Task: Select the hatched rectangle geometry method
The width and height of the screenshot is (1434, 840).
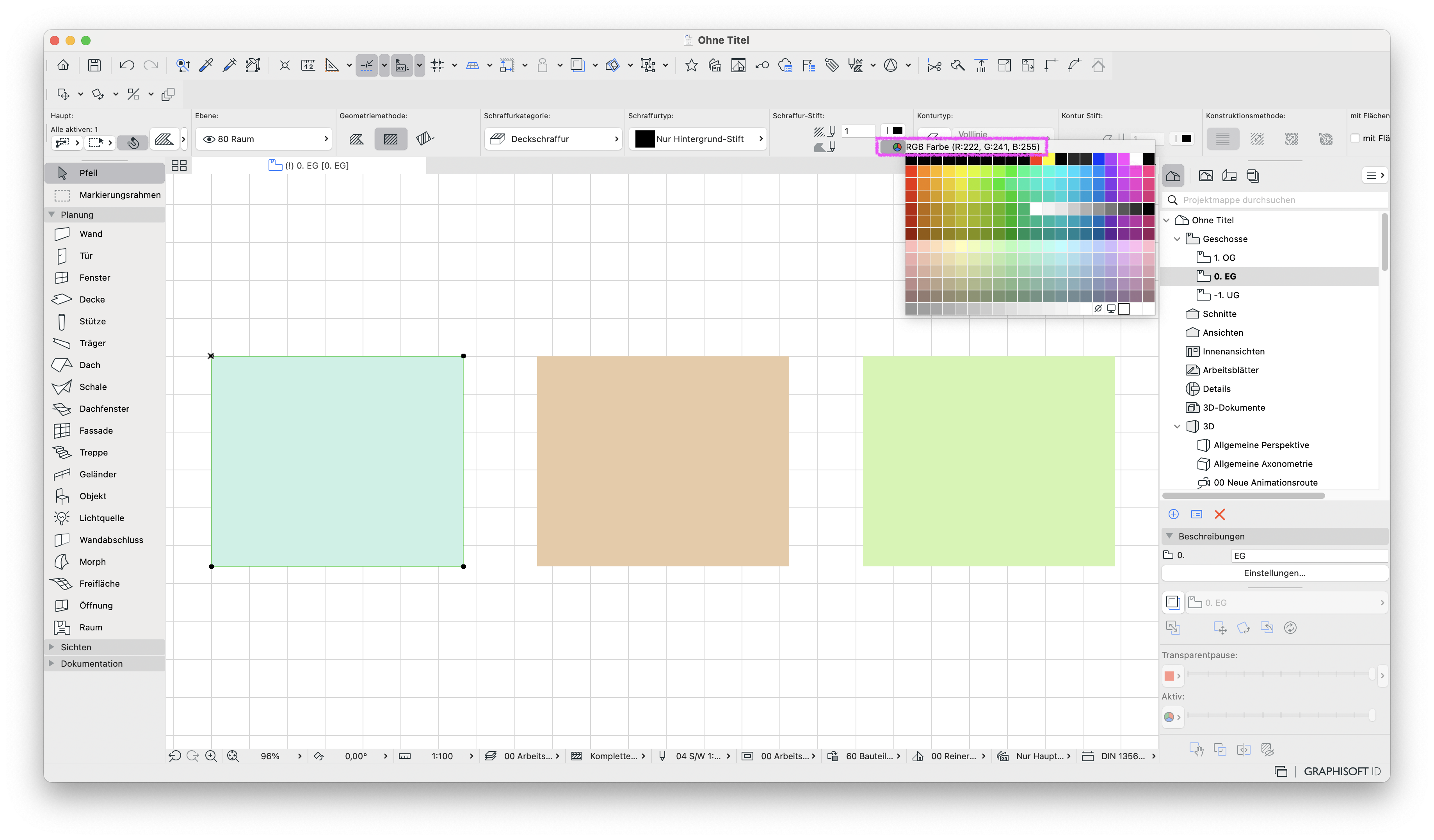Action: tap(391, 139)
